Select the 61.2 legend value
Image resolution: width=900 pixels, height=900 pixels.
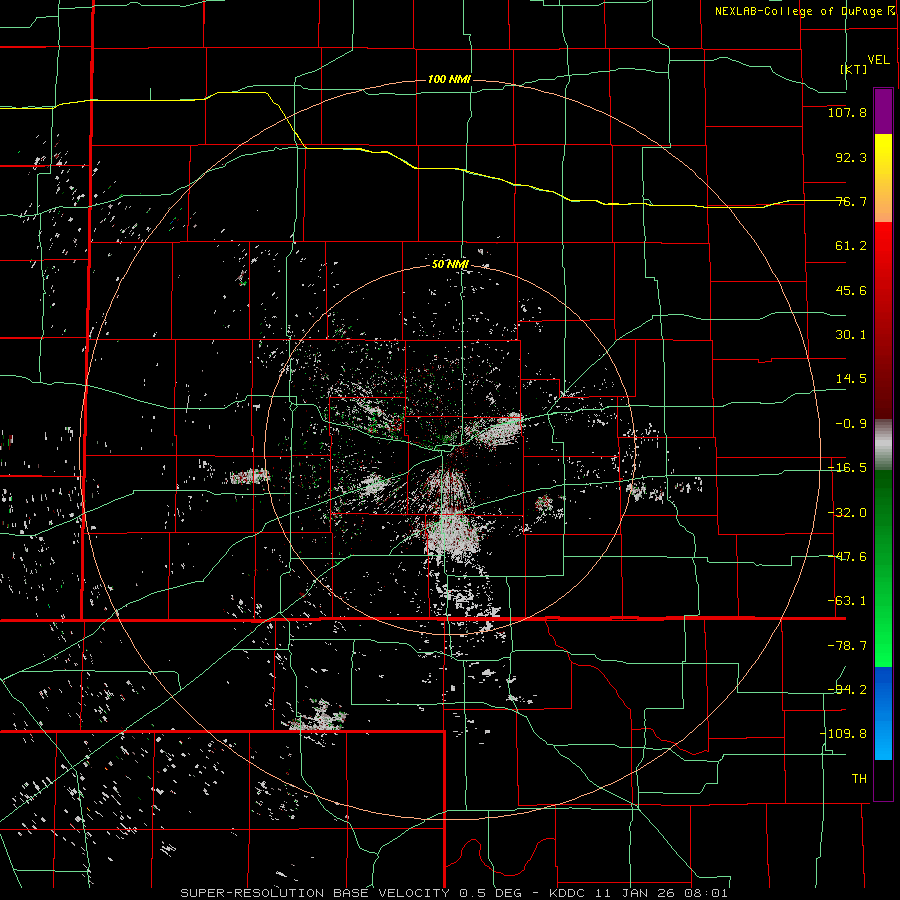point(851,246)
